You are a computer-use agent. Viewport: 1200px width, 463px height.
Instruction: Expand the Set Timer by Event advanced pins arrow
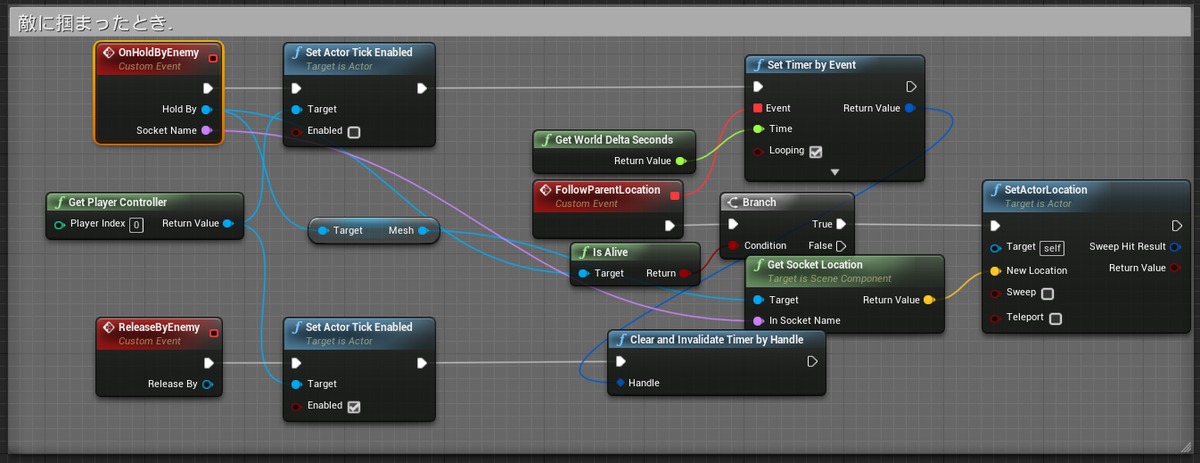point(835,172)
